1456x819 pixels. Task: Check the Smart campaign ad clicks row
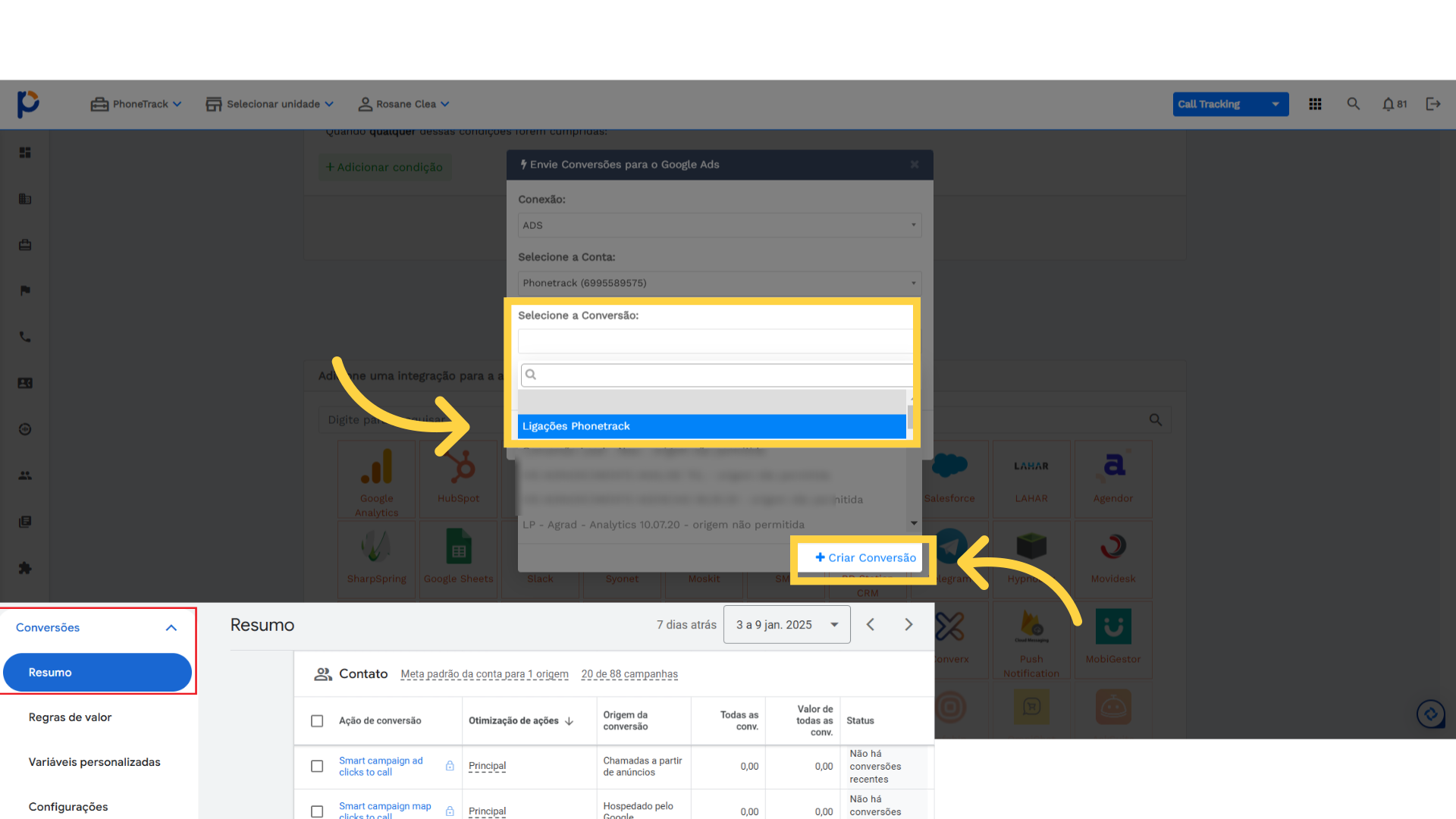point(317,766)
